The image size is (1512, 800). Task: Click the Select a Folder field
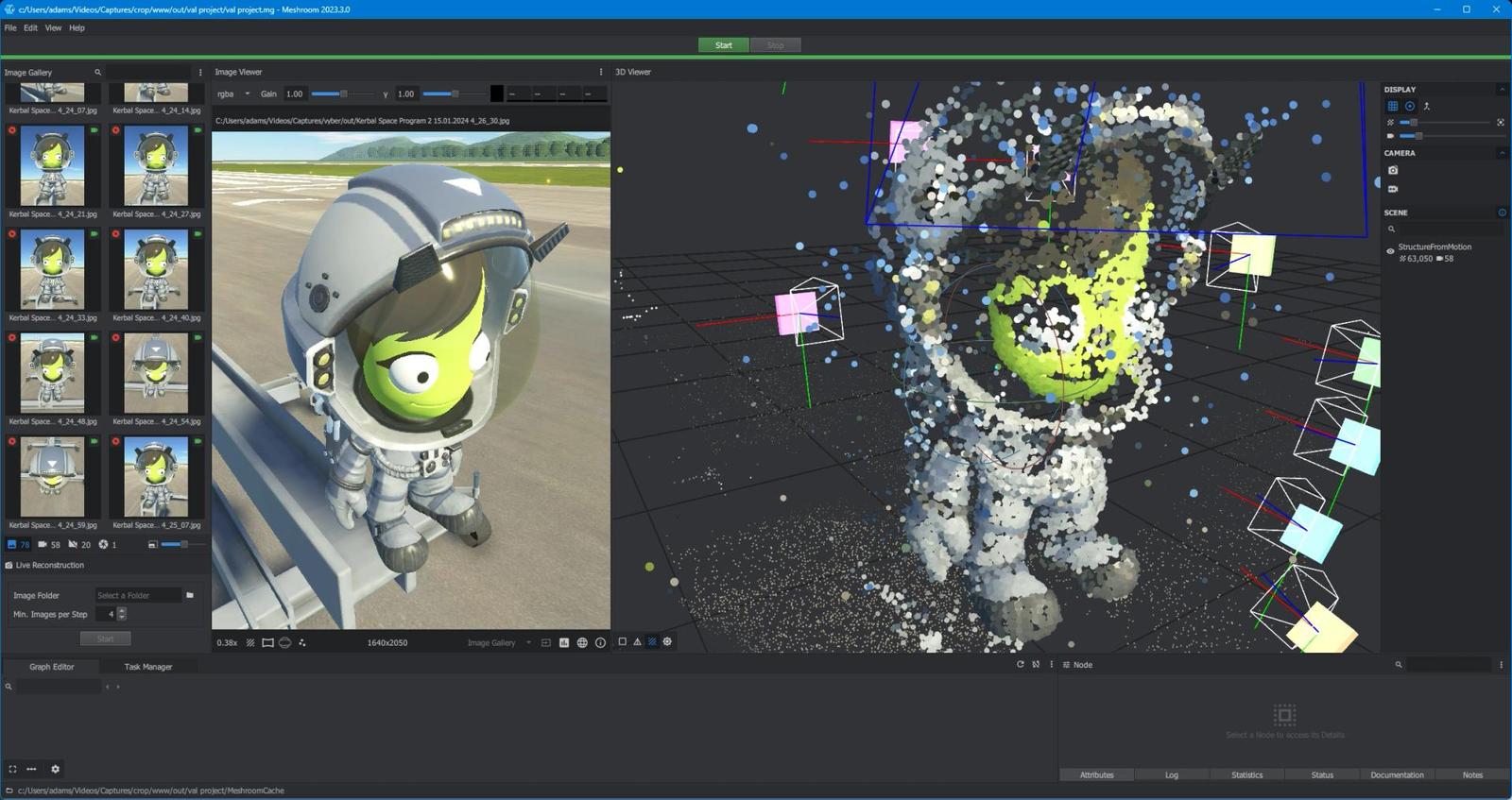137,595
